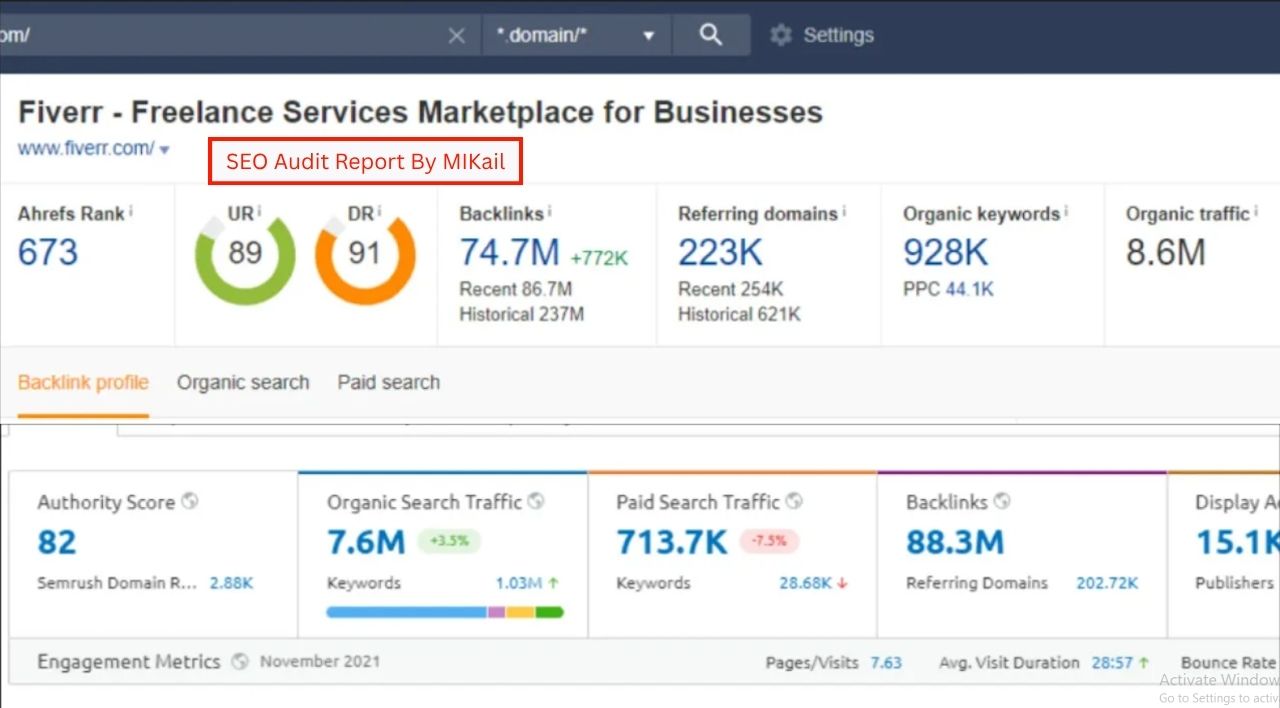Click globe icon beside Engagement Metrics
The height and width of the screenshot is (708, 1280).
coord(239,661)
